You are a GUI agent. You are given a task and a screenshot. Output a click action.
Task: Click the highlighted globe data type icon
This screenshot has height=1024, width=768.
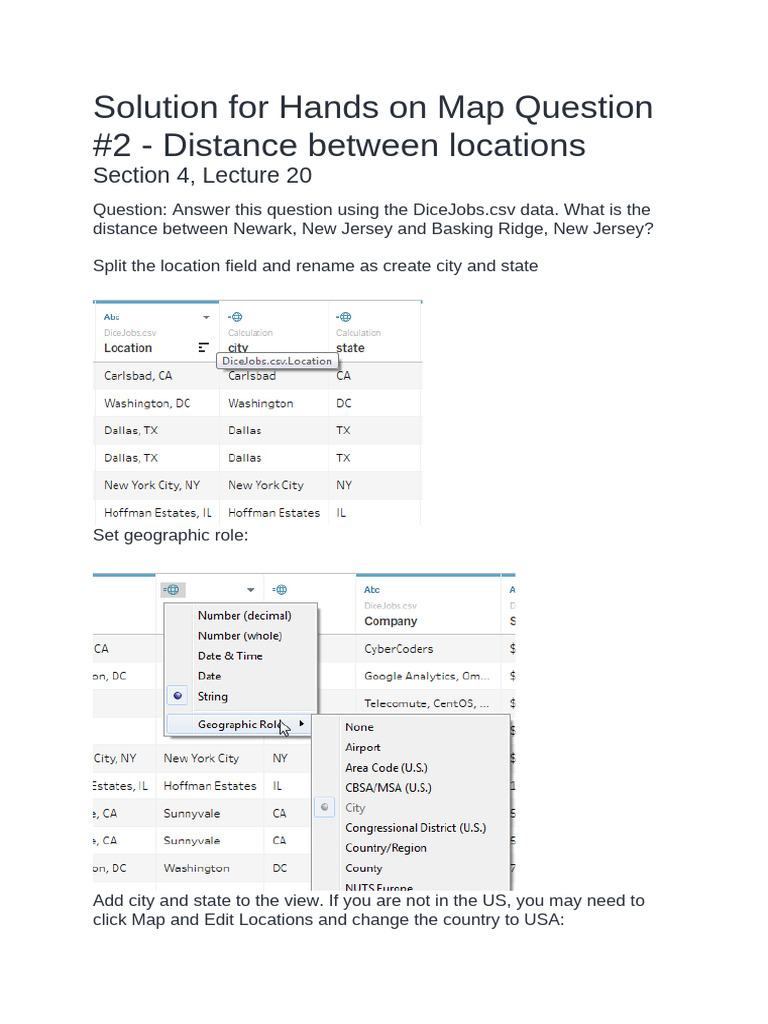pyautogui.click(x=172, y=590)
